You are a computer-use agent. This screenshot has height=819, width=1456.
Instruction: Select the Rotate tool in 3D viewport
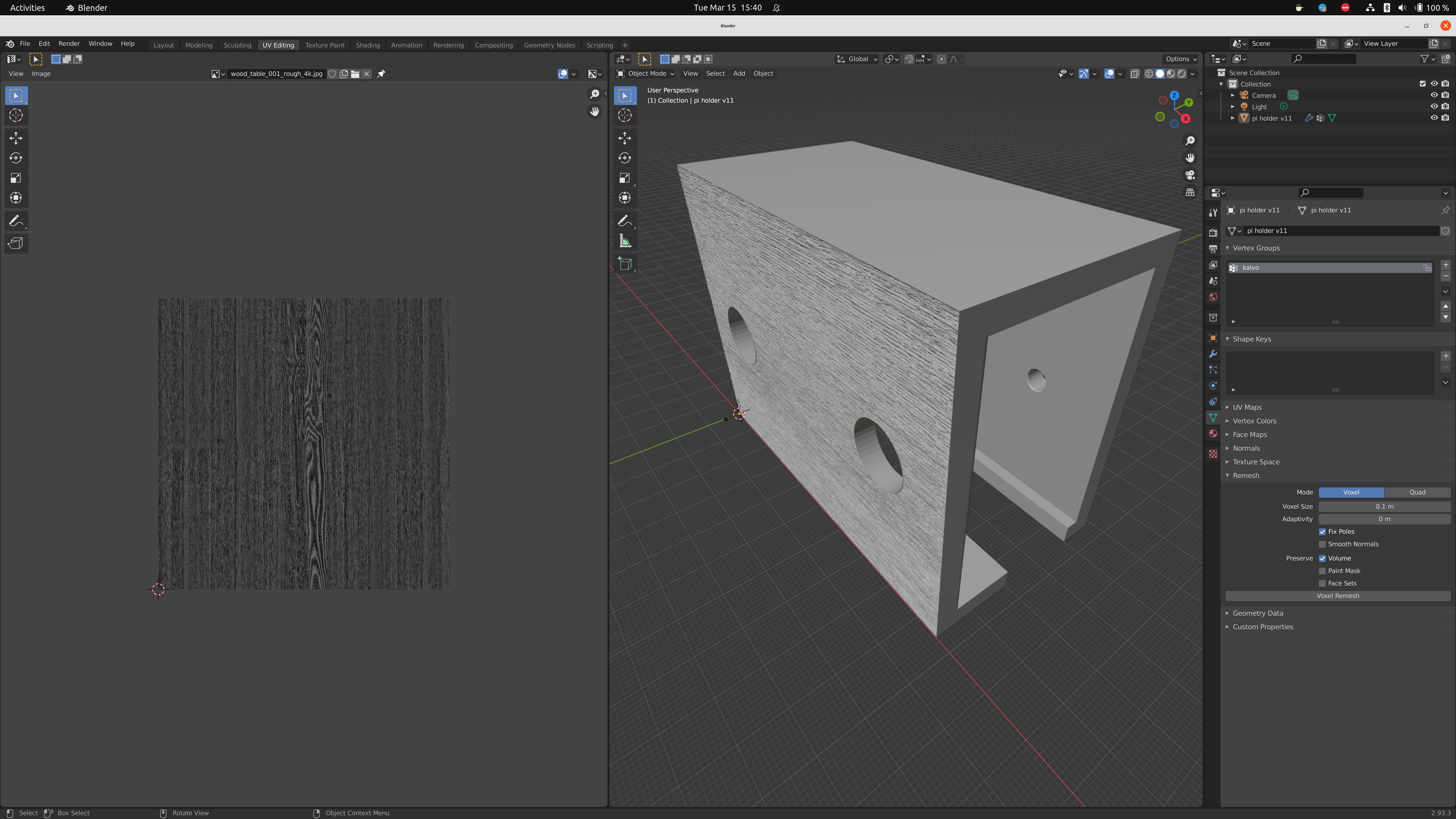[x=624, y=158]
